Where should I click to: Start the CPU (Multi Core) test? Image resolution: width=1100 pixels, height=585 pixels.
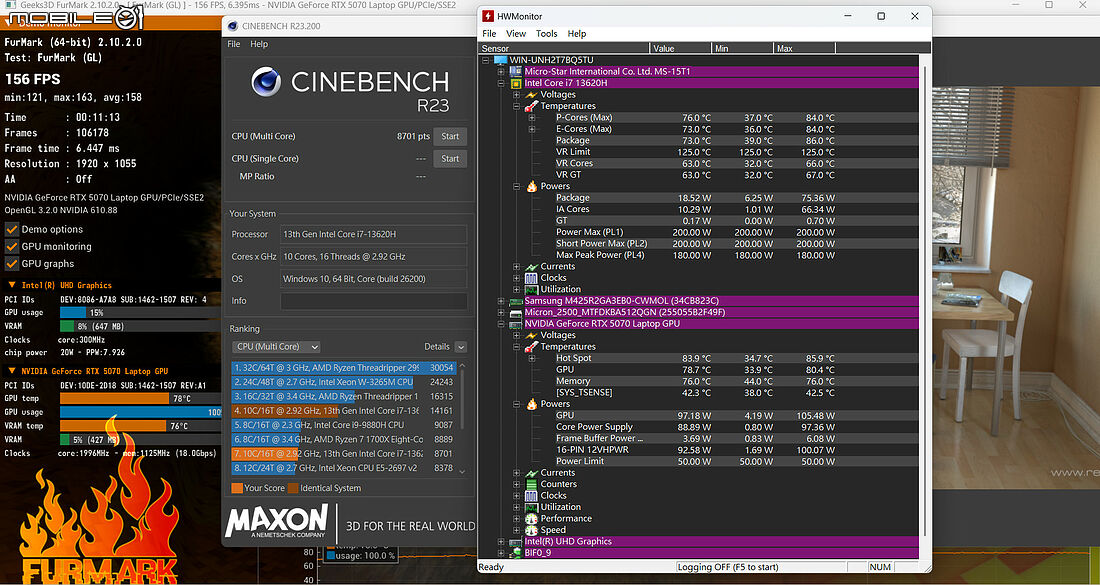pos(450,137)
